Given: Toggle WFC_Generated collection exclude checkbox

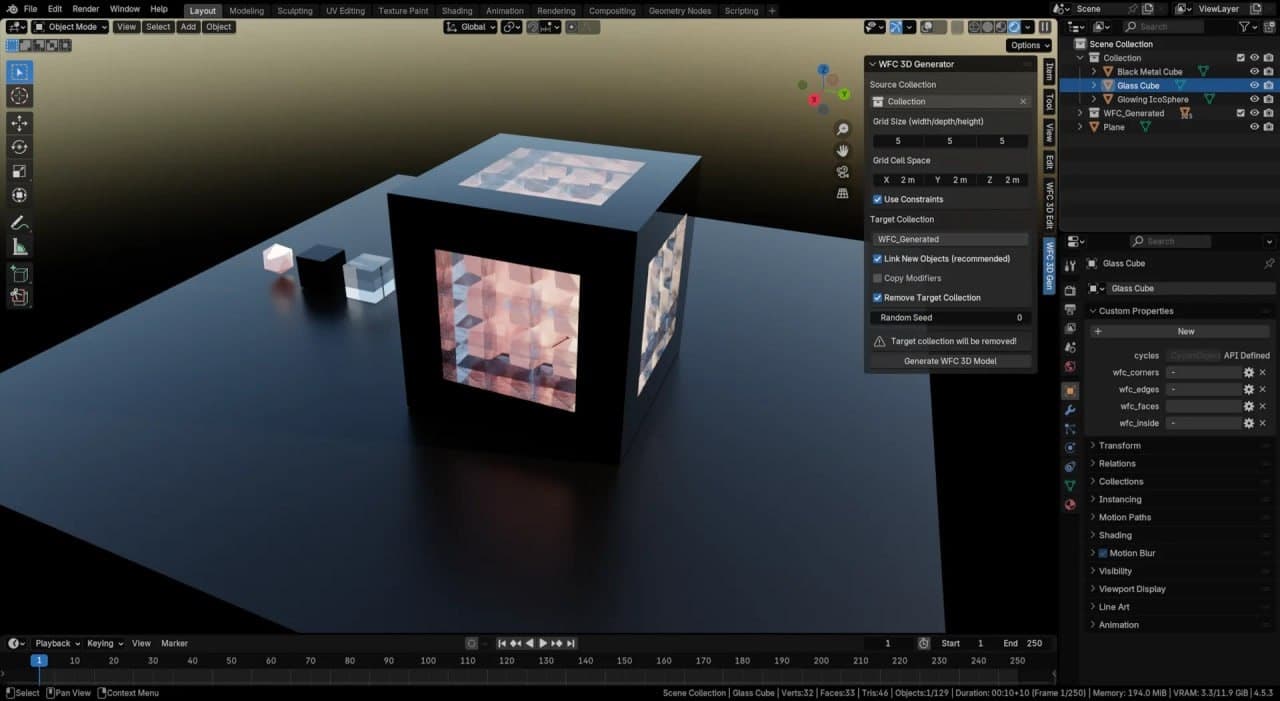Looking at the screenshot, I should click(1241, 113).
